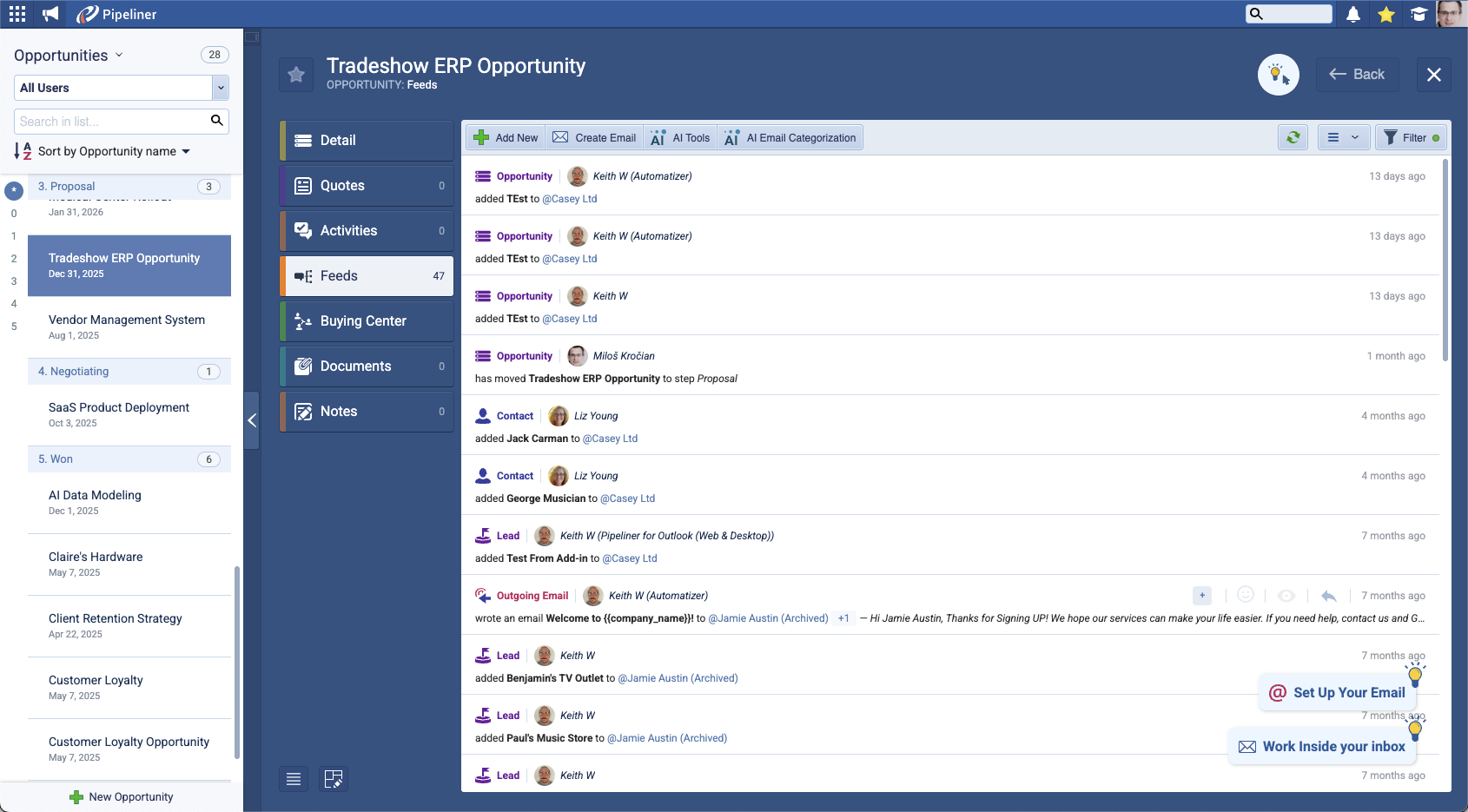Collapse the left list panel arrow
Viewport: 1468px width, 812px height.
point(252,420)
